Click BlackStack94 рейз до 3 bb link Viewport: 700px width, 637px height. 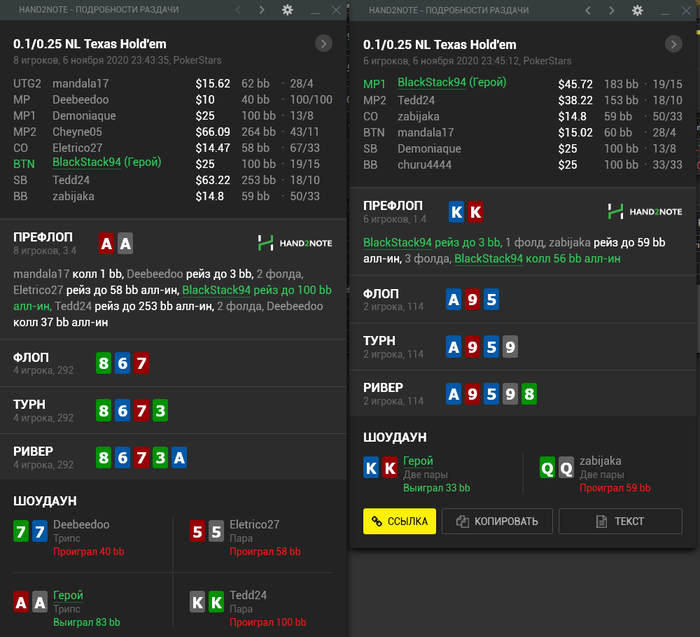(x=433, y=242)
